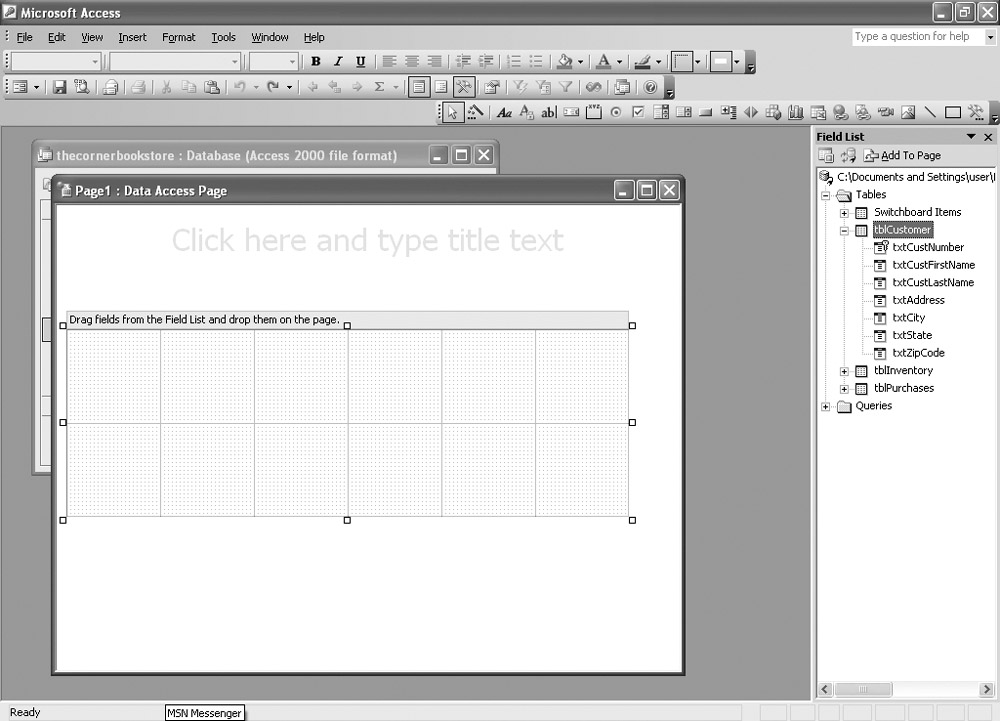Image resolution: width=1000 pixels, height=721 pixels.
Task: Toggle Italic formatting
Action: 338,62
